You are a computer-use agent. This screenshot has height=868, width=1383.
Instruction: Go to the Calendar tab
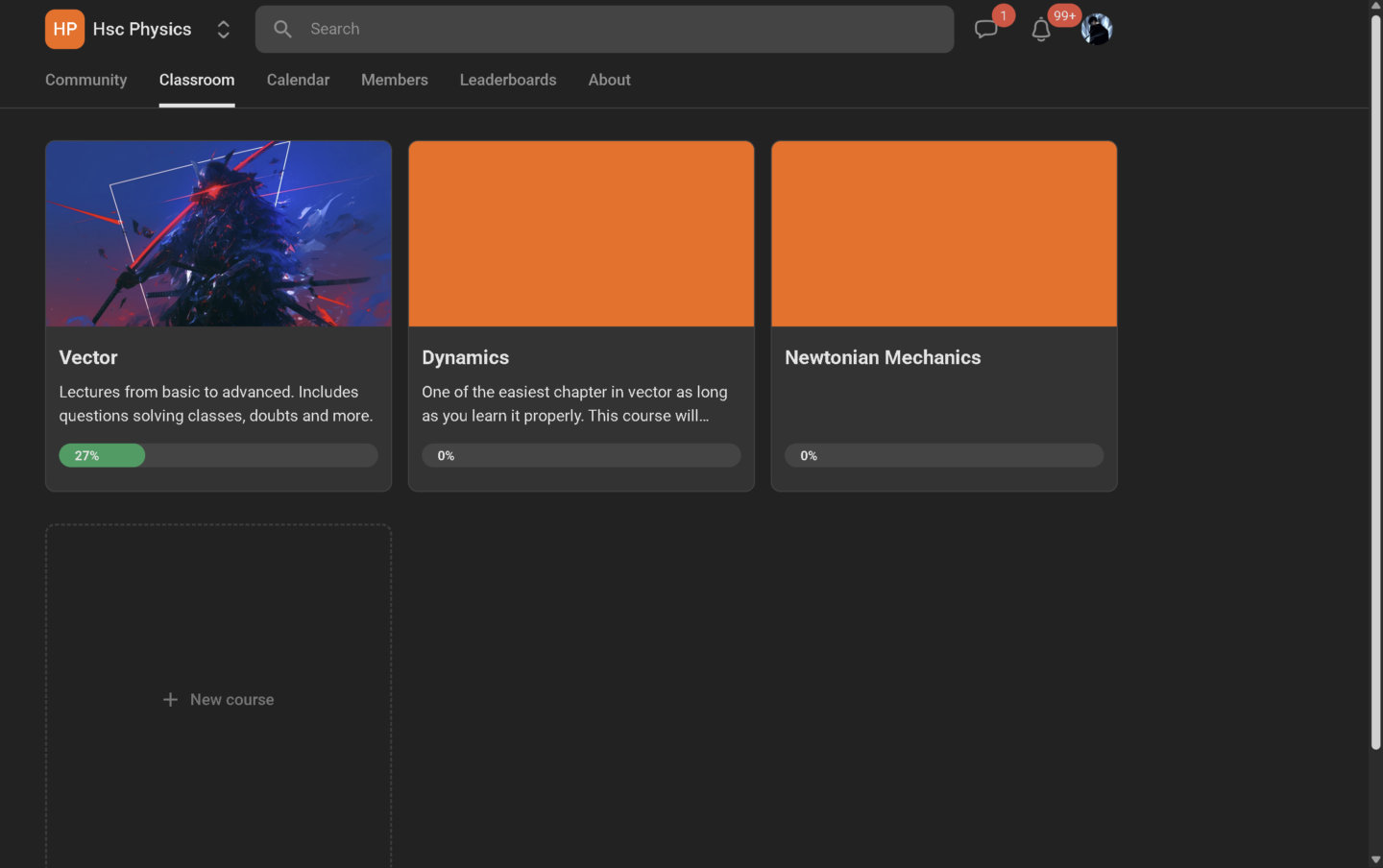(x=298, y=80)
